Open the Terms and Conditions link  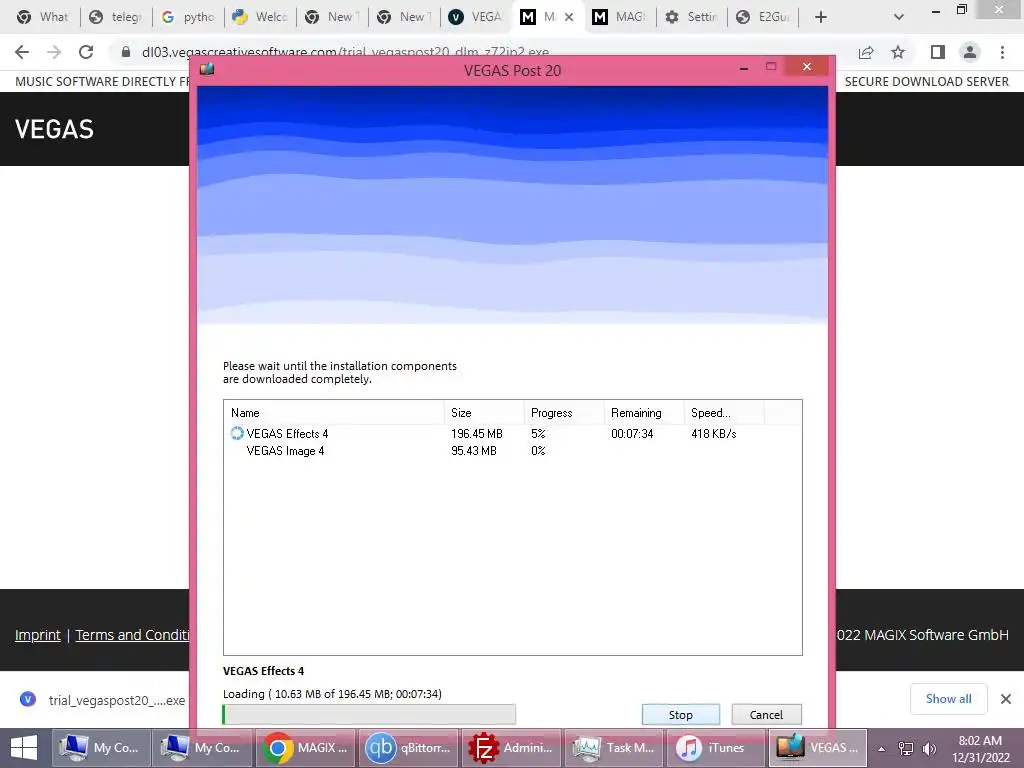[x=133, y=635]
